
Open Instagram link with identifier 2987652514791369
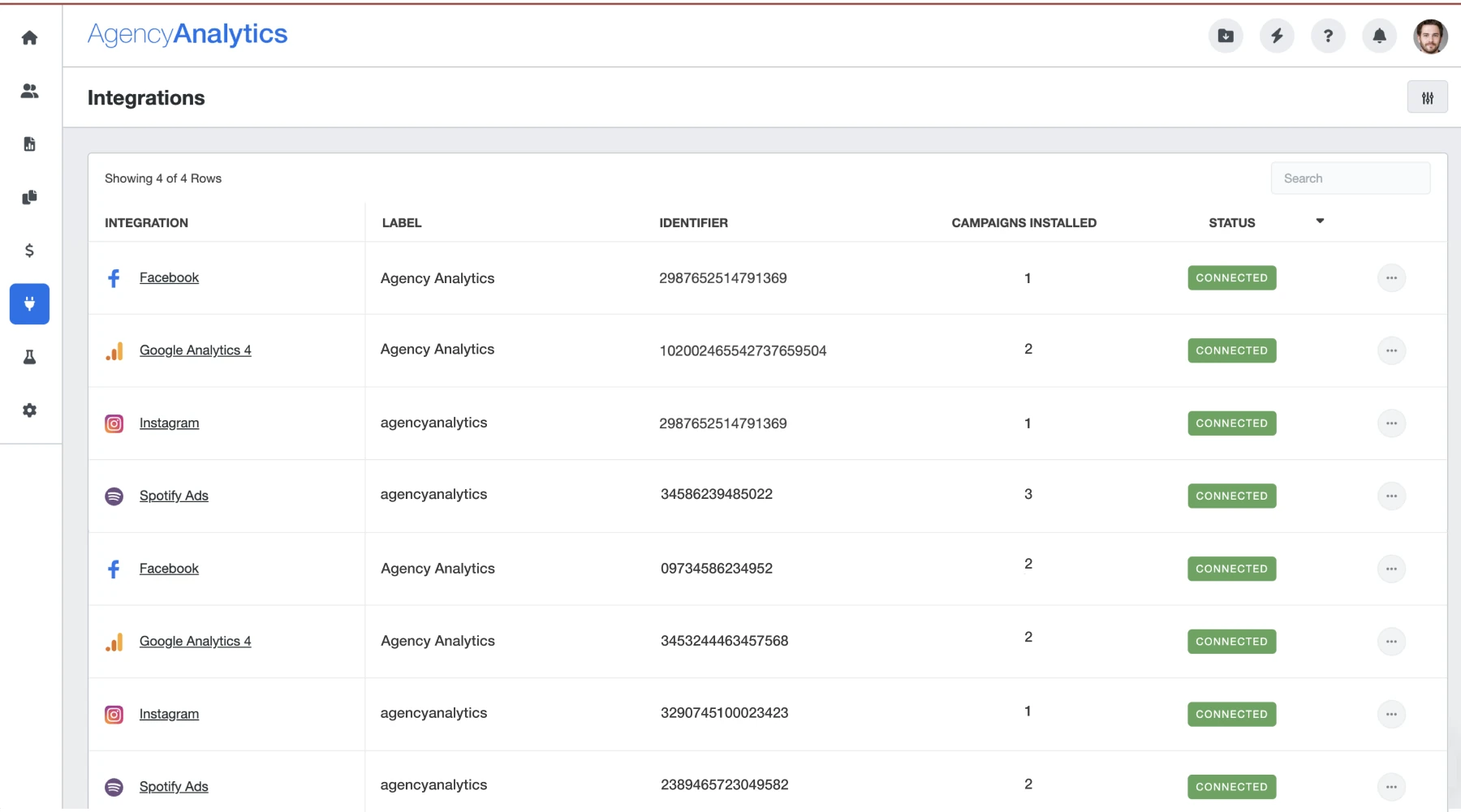[x=169, y=423]
